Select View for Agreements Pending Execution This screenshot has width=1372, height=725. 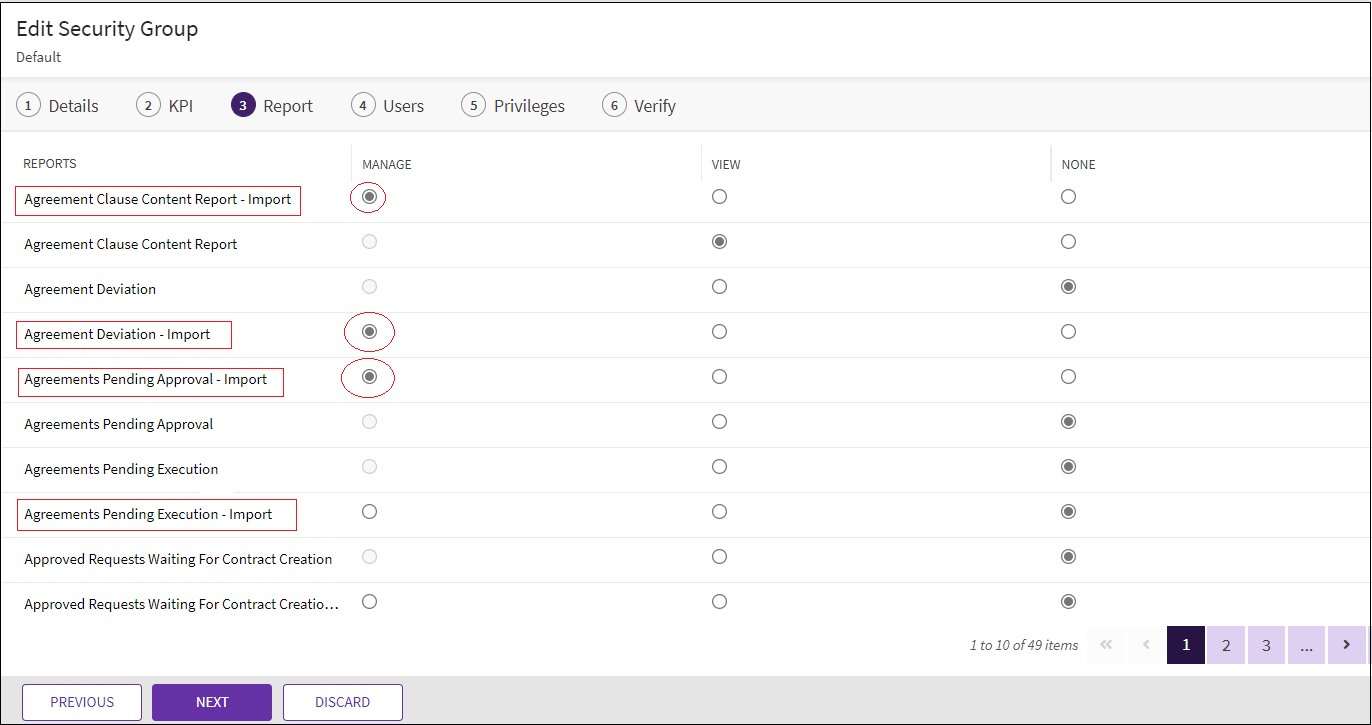719,467
